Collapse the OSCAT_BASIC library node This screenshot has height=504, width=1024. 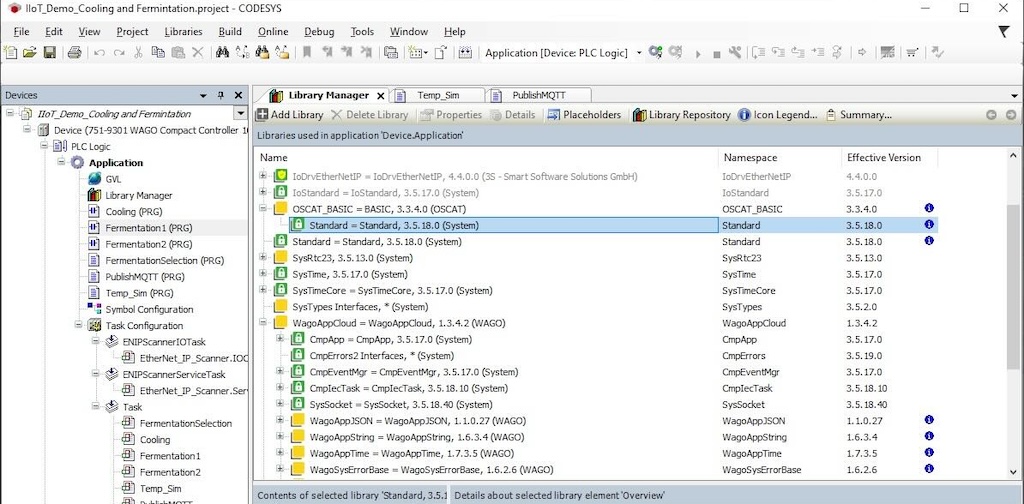click(264, 209)
